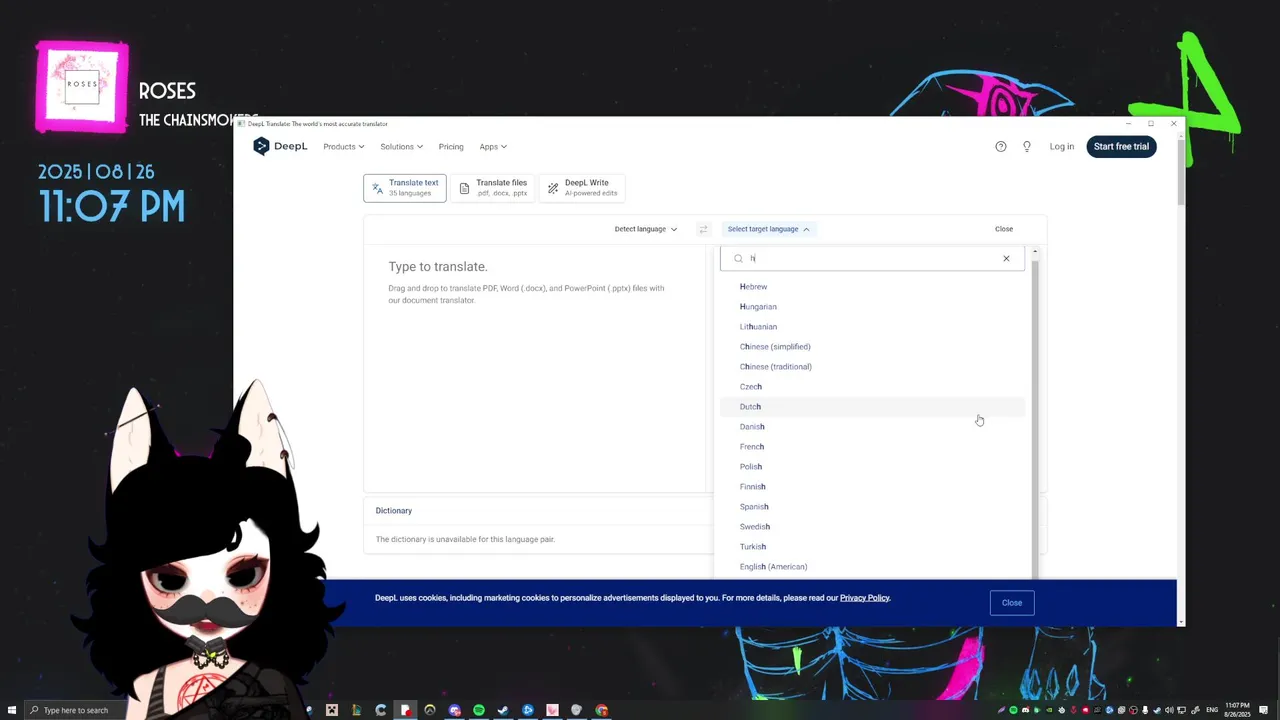Click the taskbar clock showing 11:07 PM
The height and width of the screenshot is (720, 1280).
point(1237,710)
